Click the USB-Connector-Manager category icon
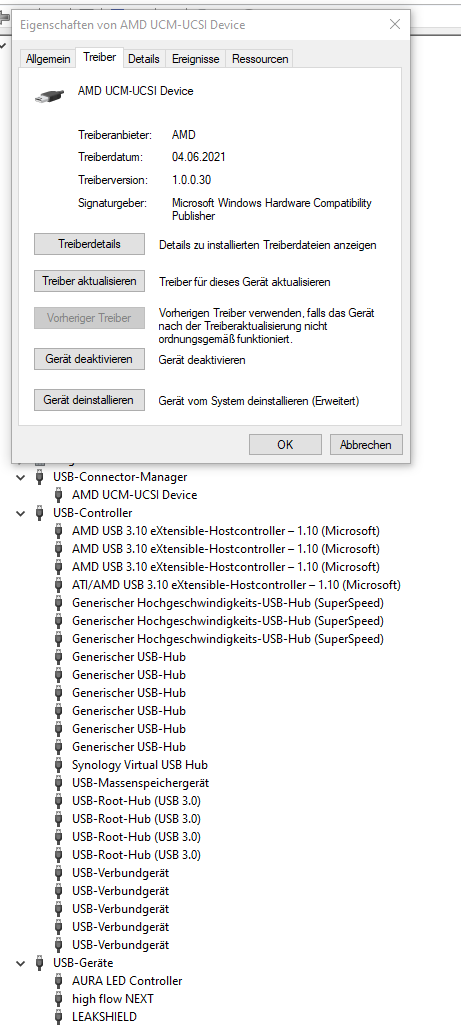This screenshot has height=1026, width=461. click(40, 477)
